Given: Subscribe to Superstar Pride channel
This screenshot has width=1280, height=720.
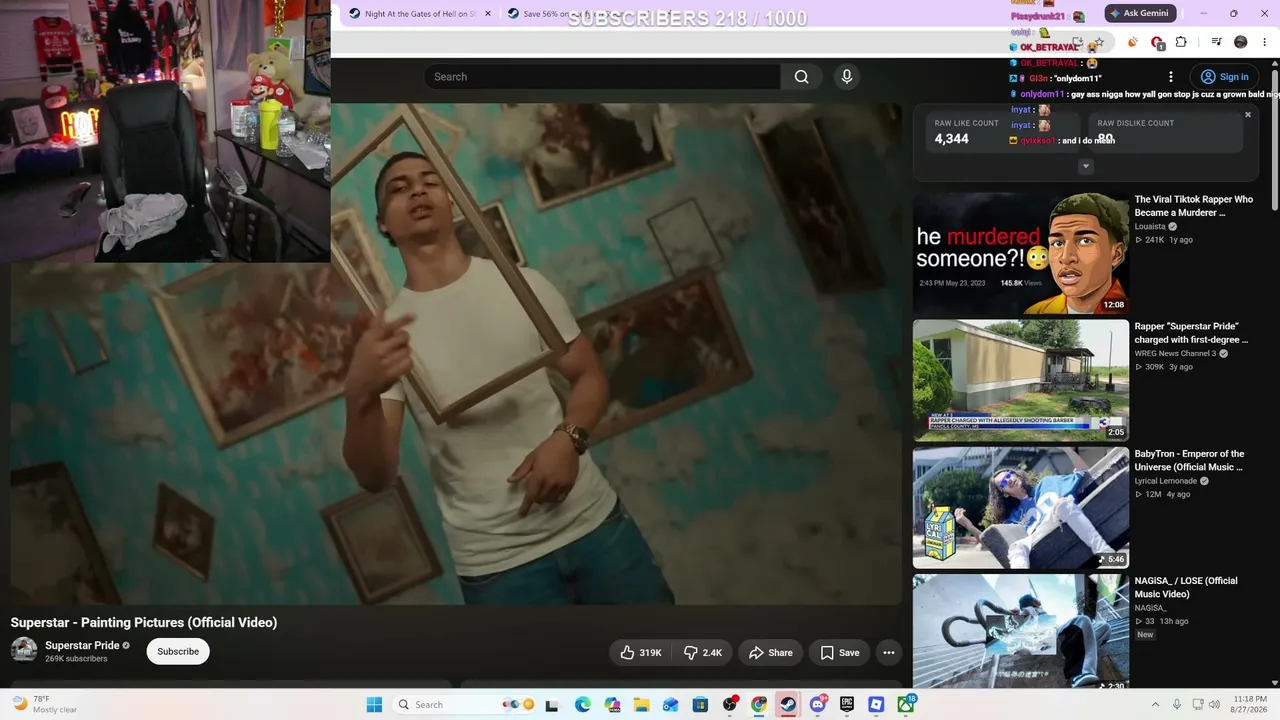Looking at the screenshot, I should pyautogui.click(x=178, y=651).
